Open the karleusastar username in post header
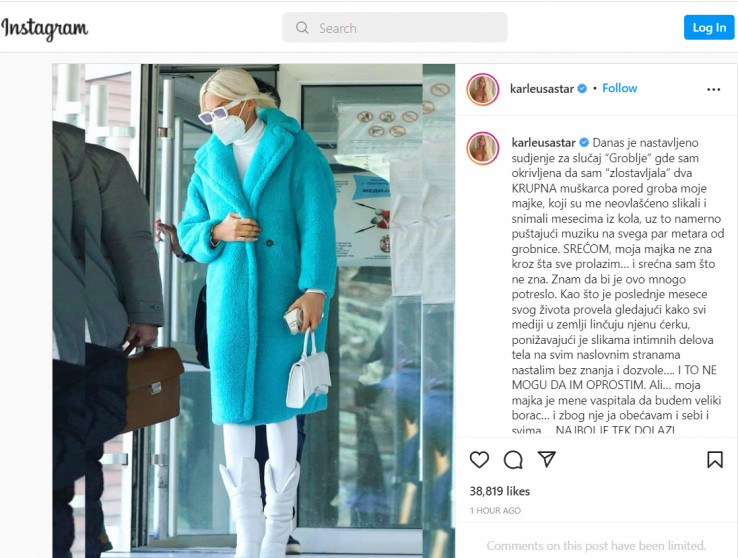This screenshot has width=738, height=558. tap(542, 88)
